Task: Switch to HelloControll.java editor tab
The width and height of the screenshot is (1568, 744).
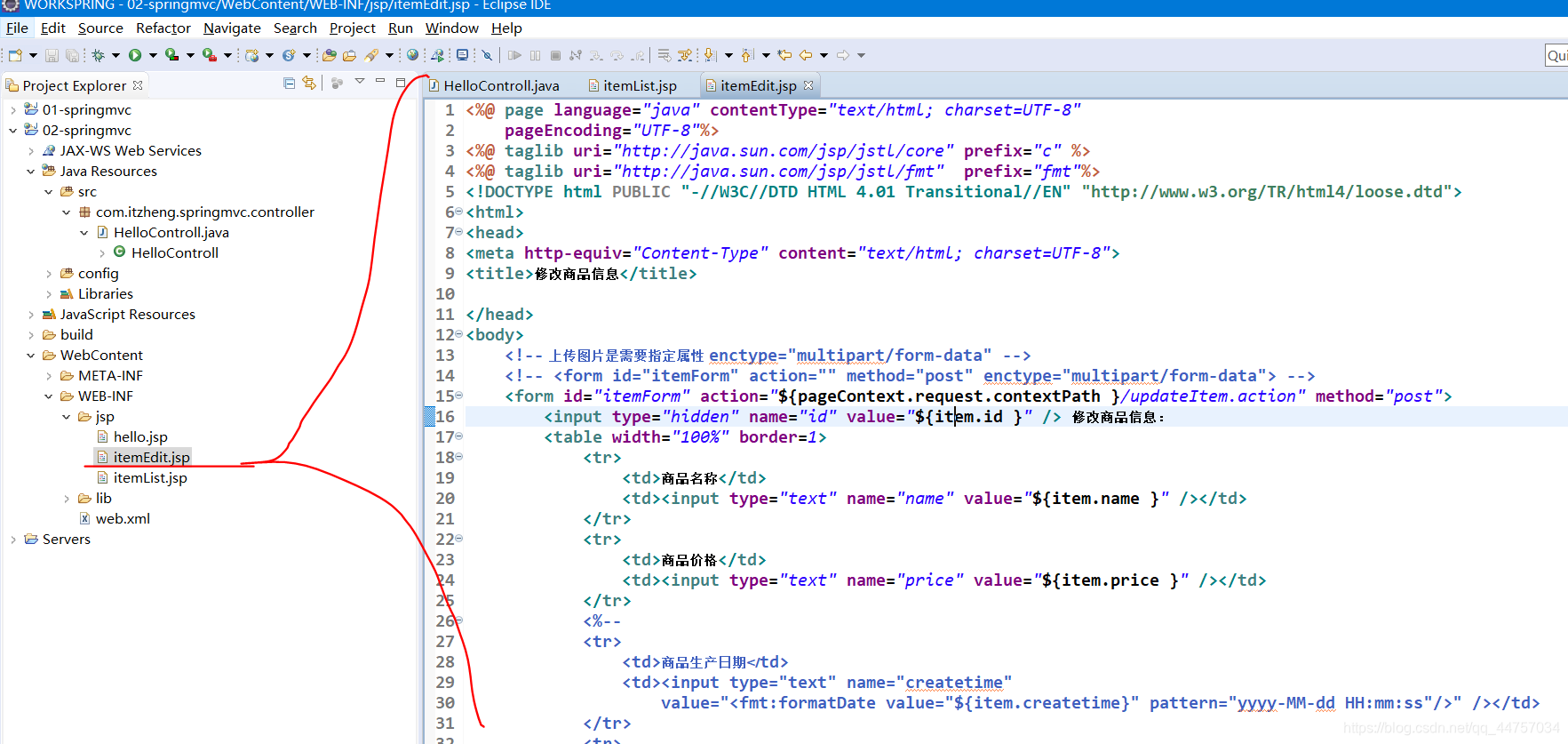Action: pos(494,85)
